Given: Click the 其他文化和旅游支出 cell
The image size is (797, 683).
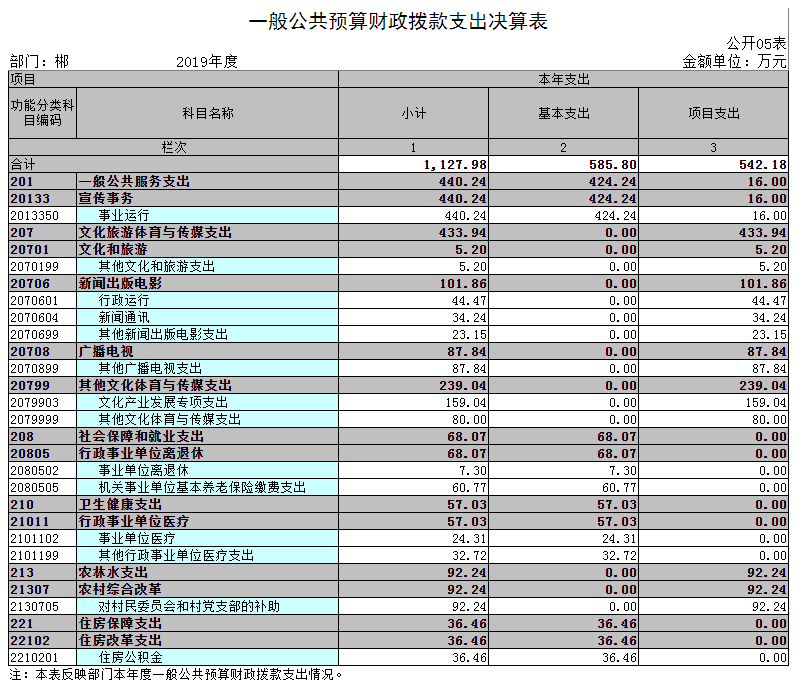Looking at the screenshot, I should pyautogui.click(x=207, y=266).
